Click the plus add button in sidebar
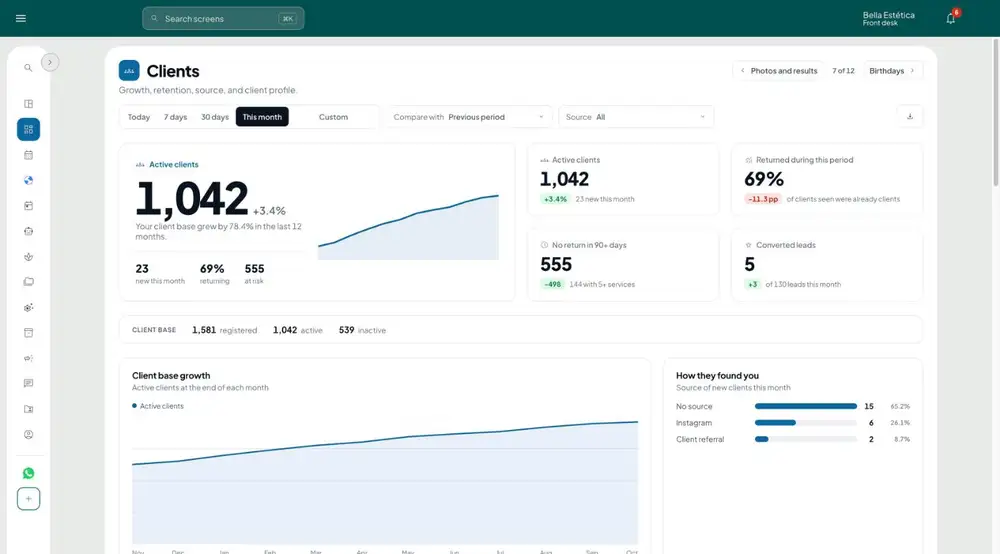Image resolution: width=1000 pixels, height=554 pixels. click(28, 499)
